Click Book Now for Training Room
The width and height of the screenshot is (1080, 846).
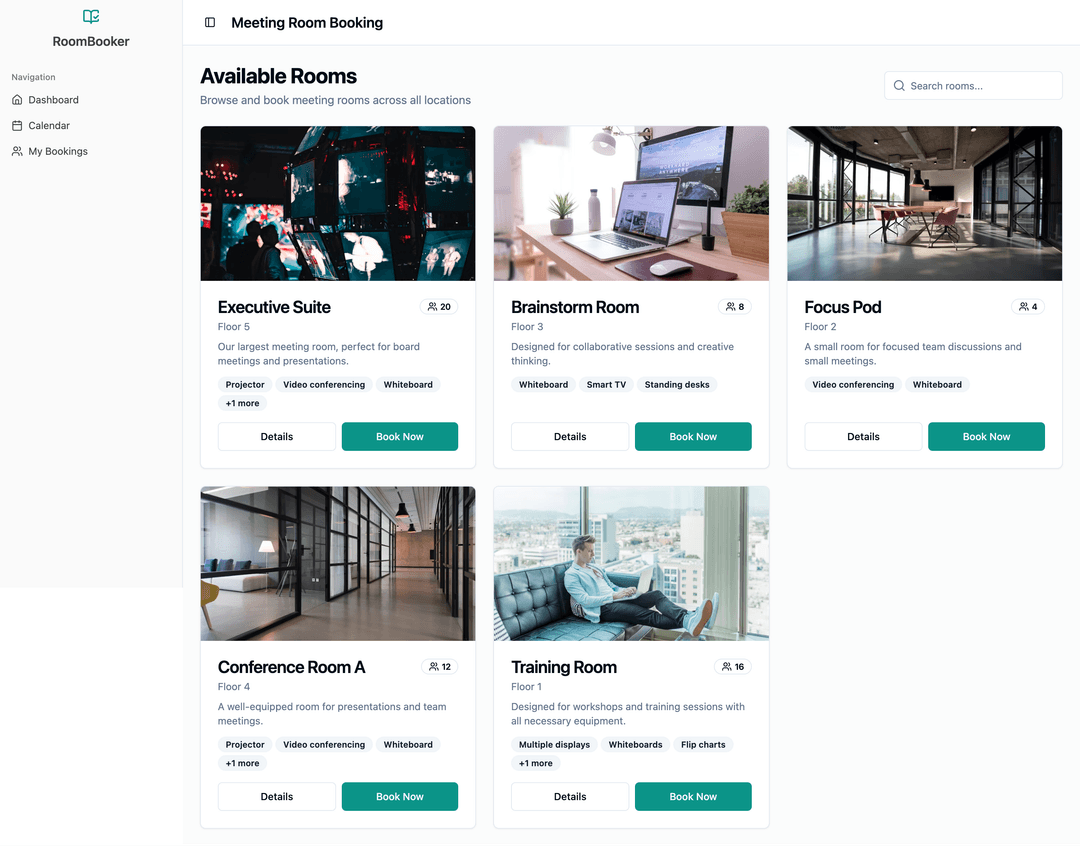(693, 796)
